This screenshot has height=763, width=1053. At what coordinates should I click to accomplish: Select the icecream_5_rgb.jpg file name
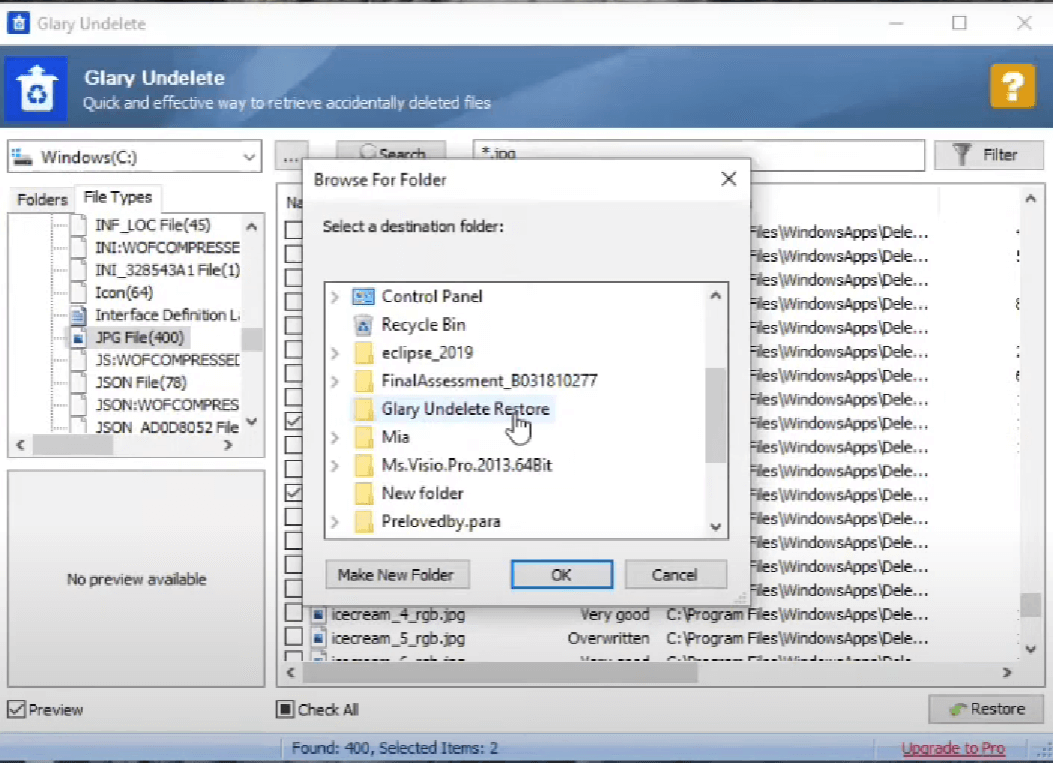398,638
